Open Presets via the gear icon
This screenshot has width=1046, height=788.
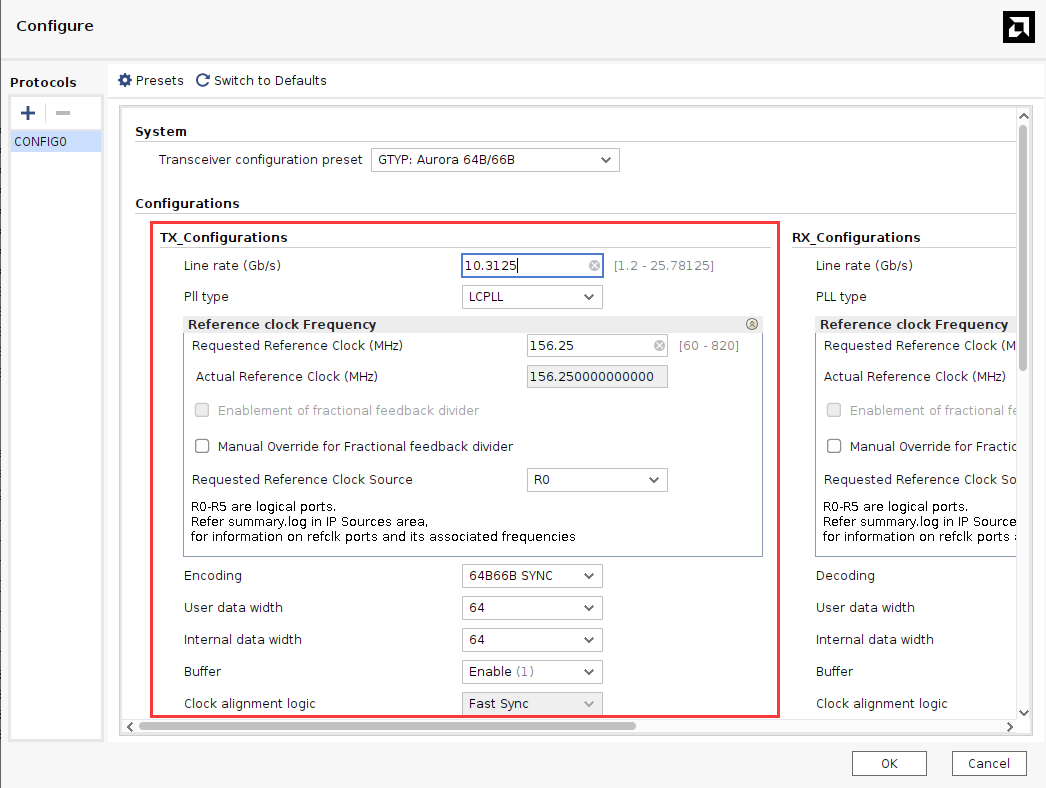pos(125,80)
